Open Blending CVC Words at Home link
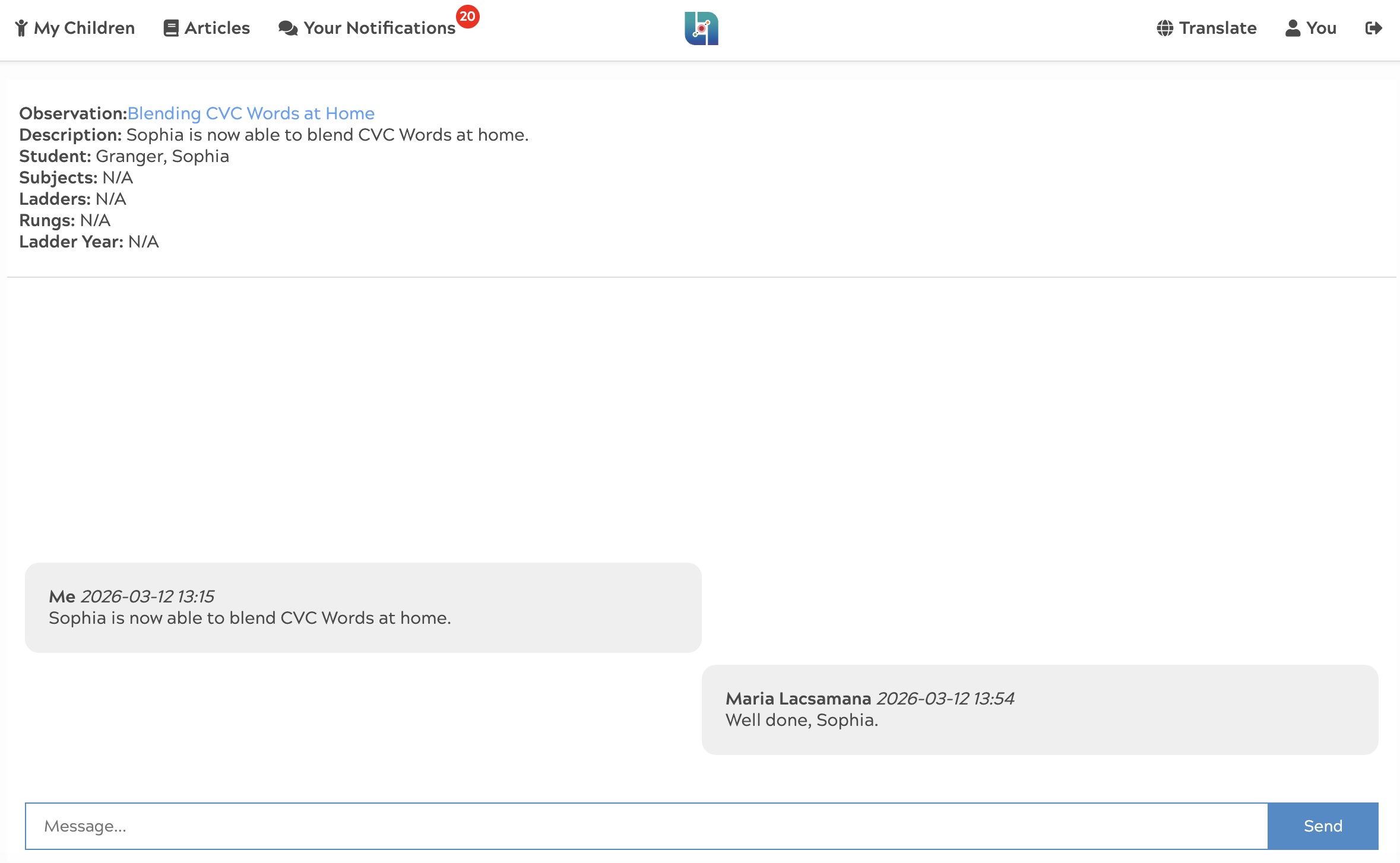The width and height of the screenshot is (1400, 863). (x=251, y=113)
